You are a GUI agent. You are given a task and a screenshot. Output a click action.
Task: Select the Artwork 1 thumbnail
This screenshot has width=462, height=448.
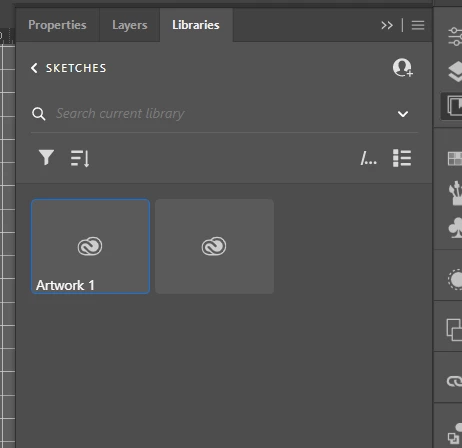(x=90, y=246)
